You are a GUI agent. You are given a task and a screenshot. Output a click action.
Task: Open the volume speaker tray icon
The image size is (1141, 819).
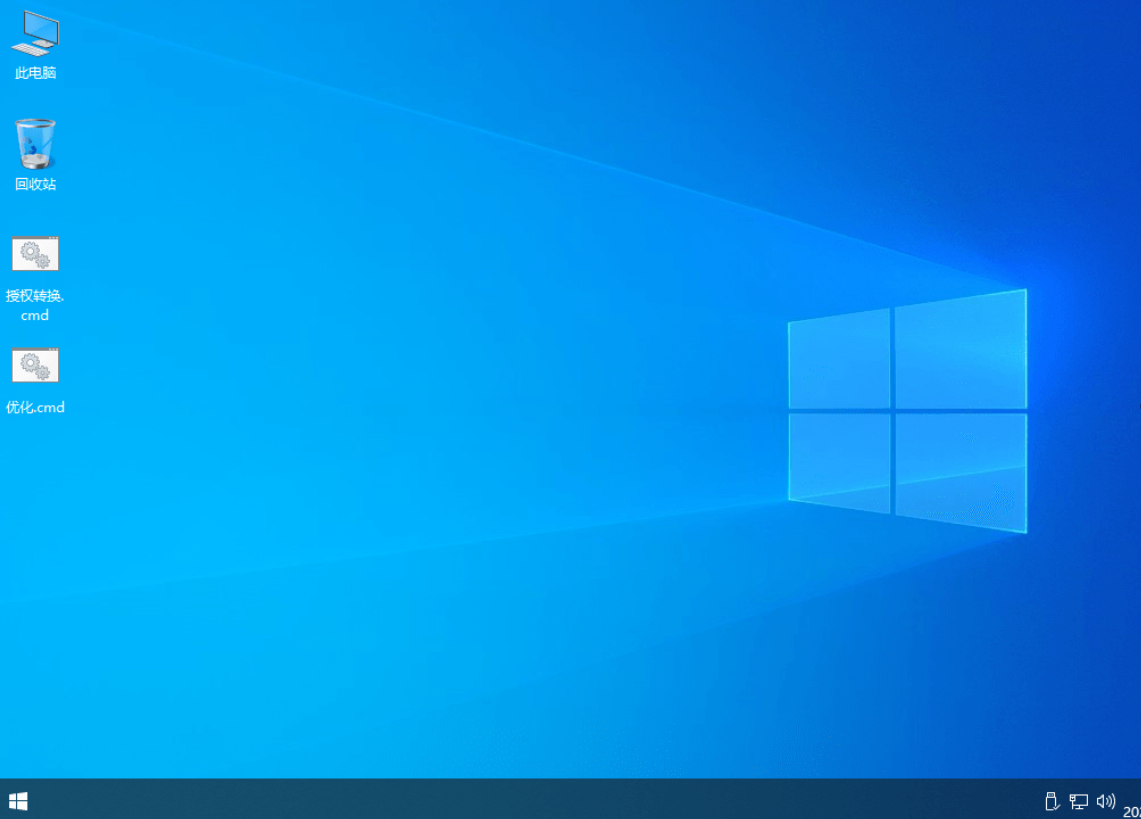point(1105,801)
